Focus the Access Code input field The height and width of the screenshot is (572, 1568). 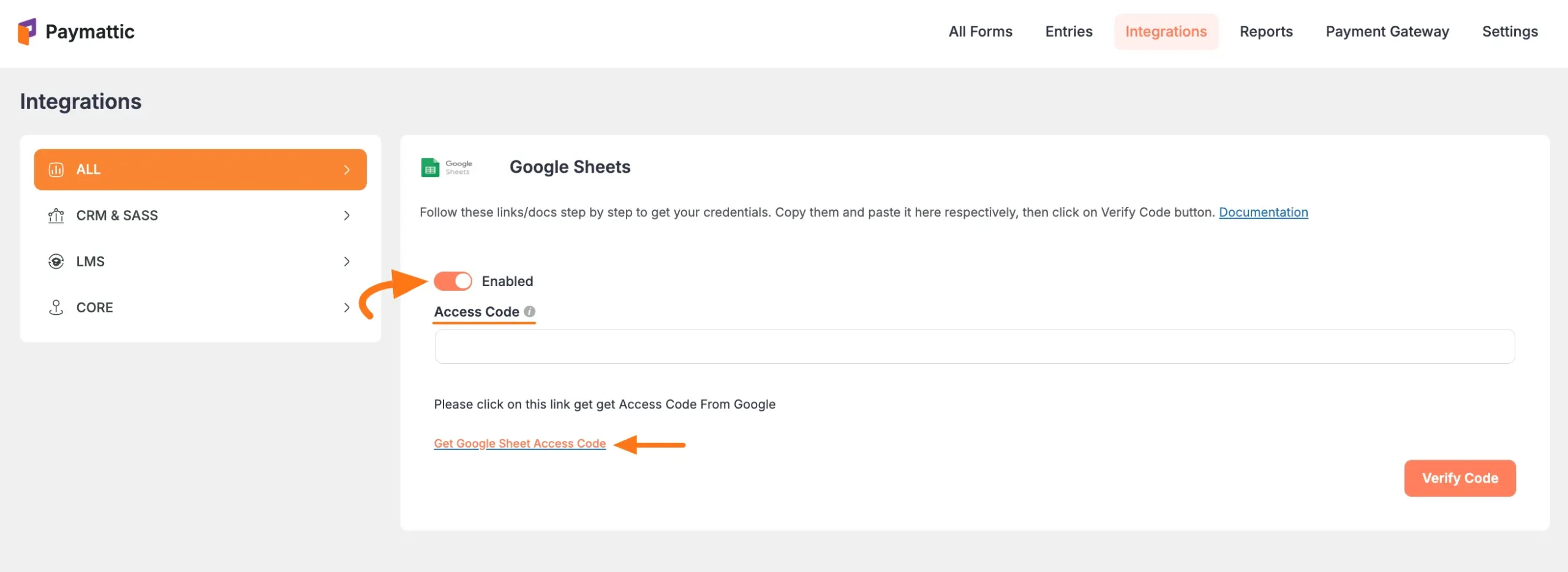point(974,347)
